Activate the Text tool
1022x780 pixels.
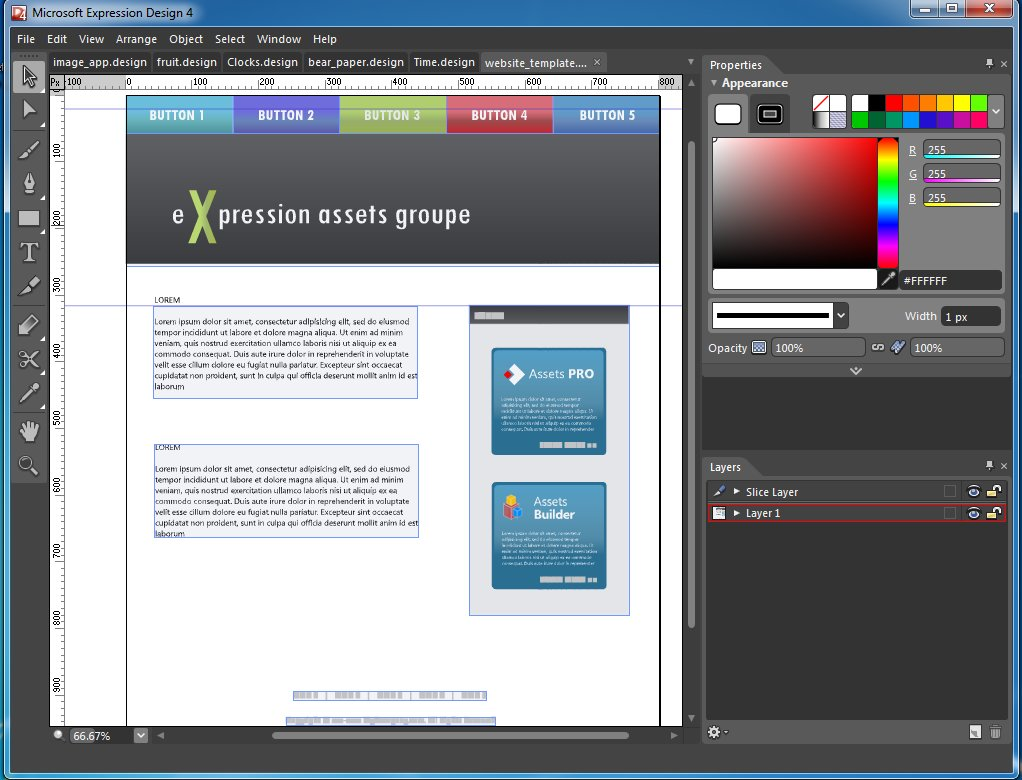(x=29, y=252)
